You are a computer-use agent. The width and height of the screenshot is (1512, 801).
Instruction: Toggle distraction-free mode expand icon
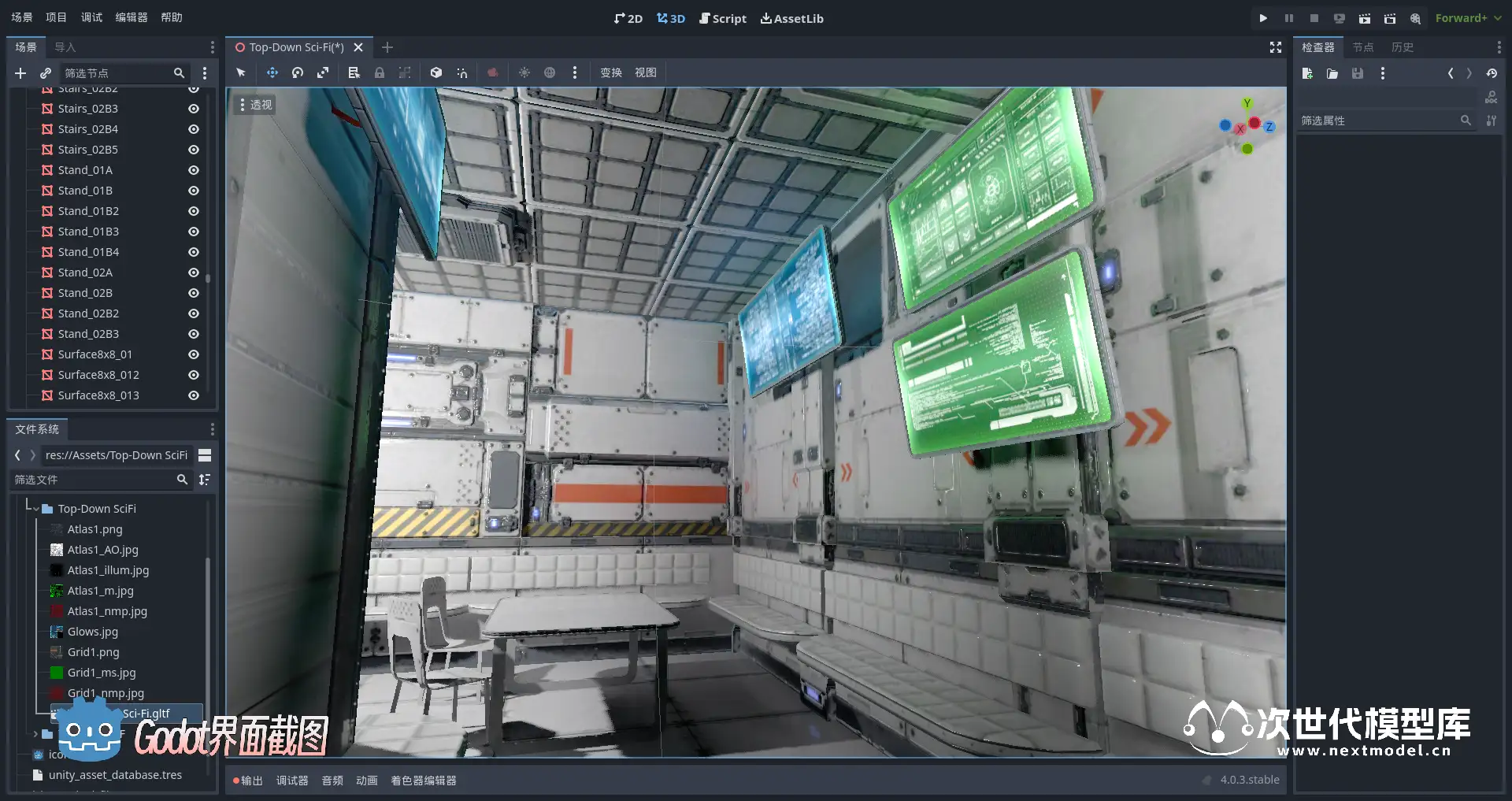coord(1276,47)
